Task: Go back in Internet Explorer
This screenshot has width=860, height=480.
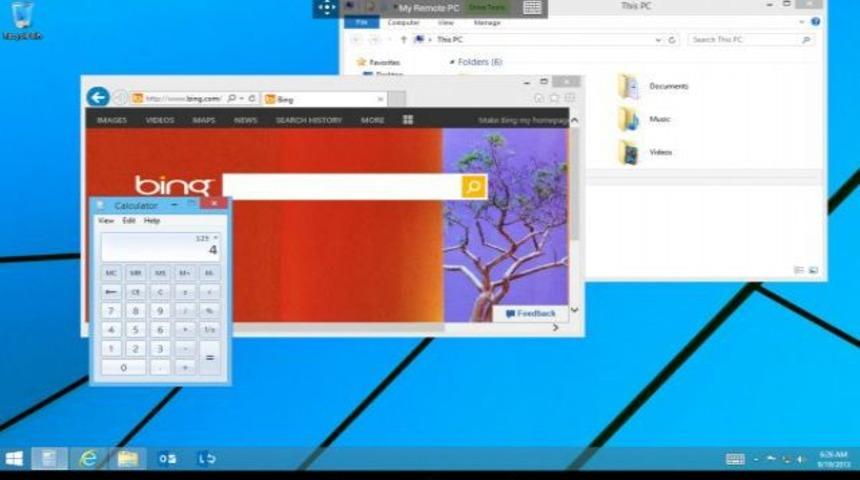Action: 98,98
